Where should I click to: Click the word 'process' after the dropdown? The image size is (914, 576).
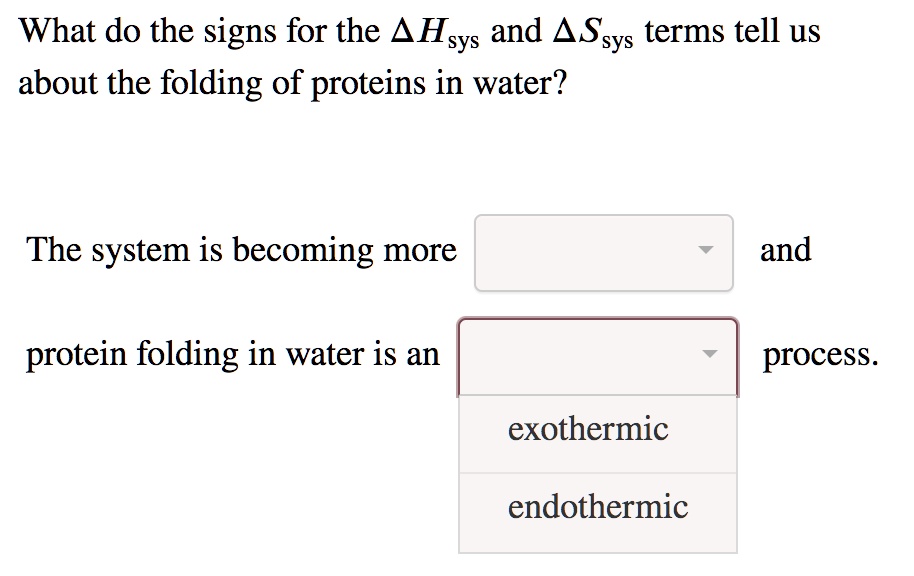click(820, 355)
